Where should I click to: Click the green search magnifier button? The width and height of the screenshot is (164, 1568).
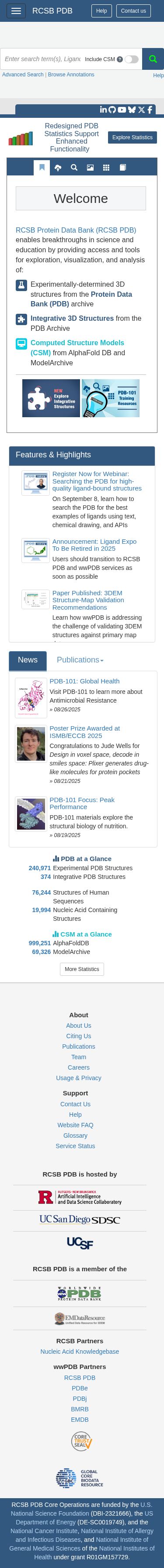pyautogui.click(x=153, y=59)
